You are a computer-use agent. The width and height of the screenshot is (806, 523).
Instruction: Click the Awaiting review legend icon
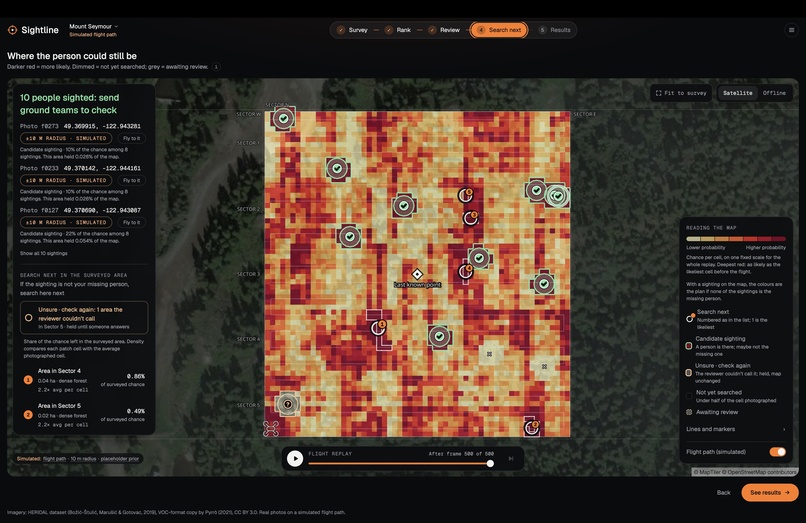point(689,412)
